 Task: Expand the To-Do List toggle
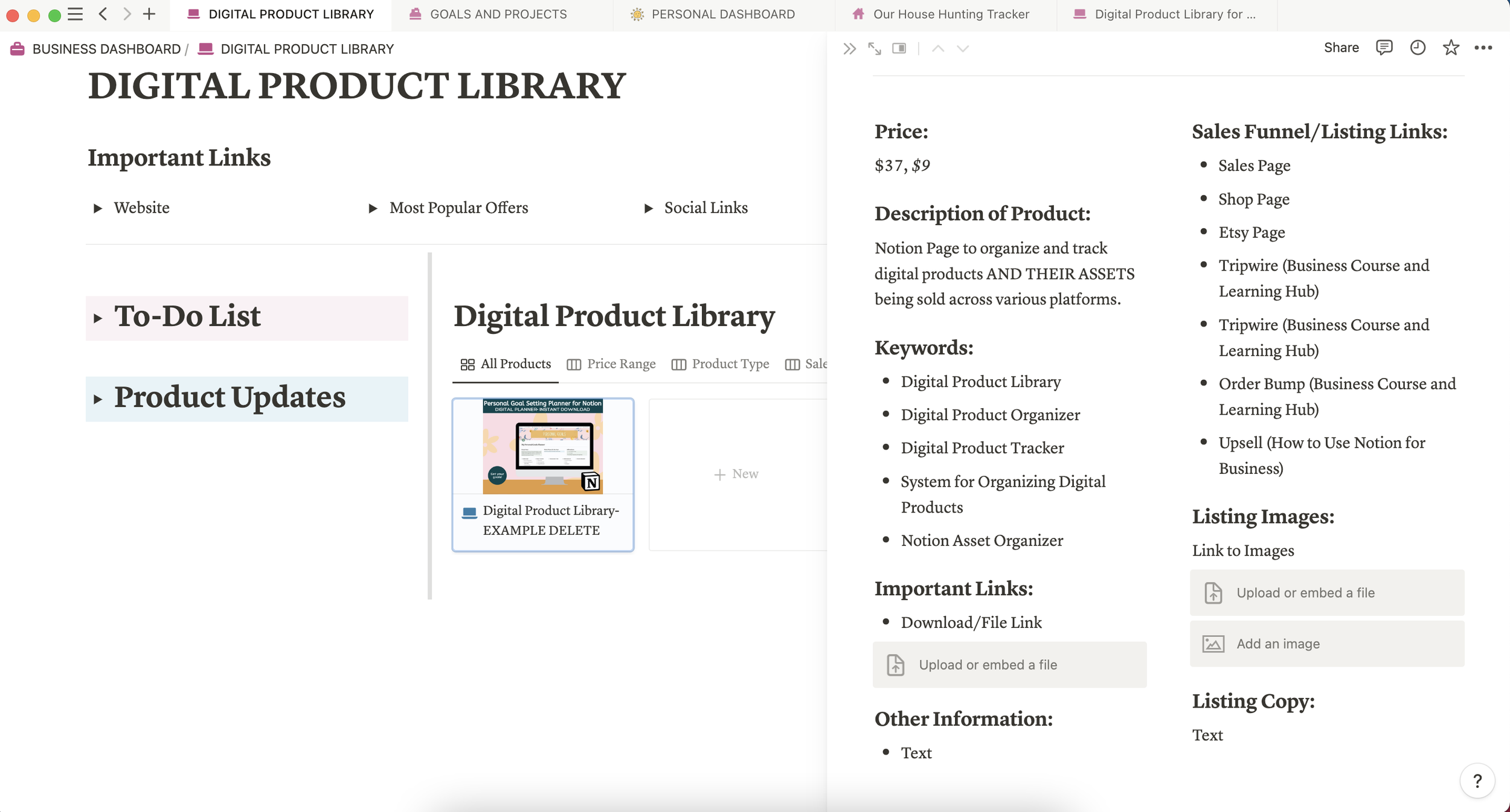coord(98,317)
